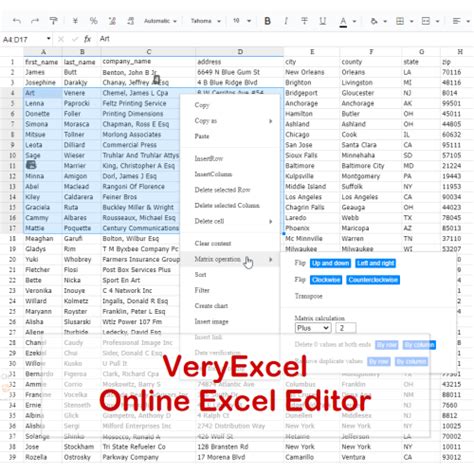
Task: Set horizontal text alignment icon
Action: tap(456, 21)
